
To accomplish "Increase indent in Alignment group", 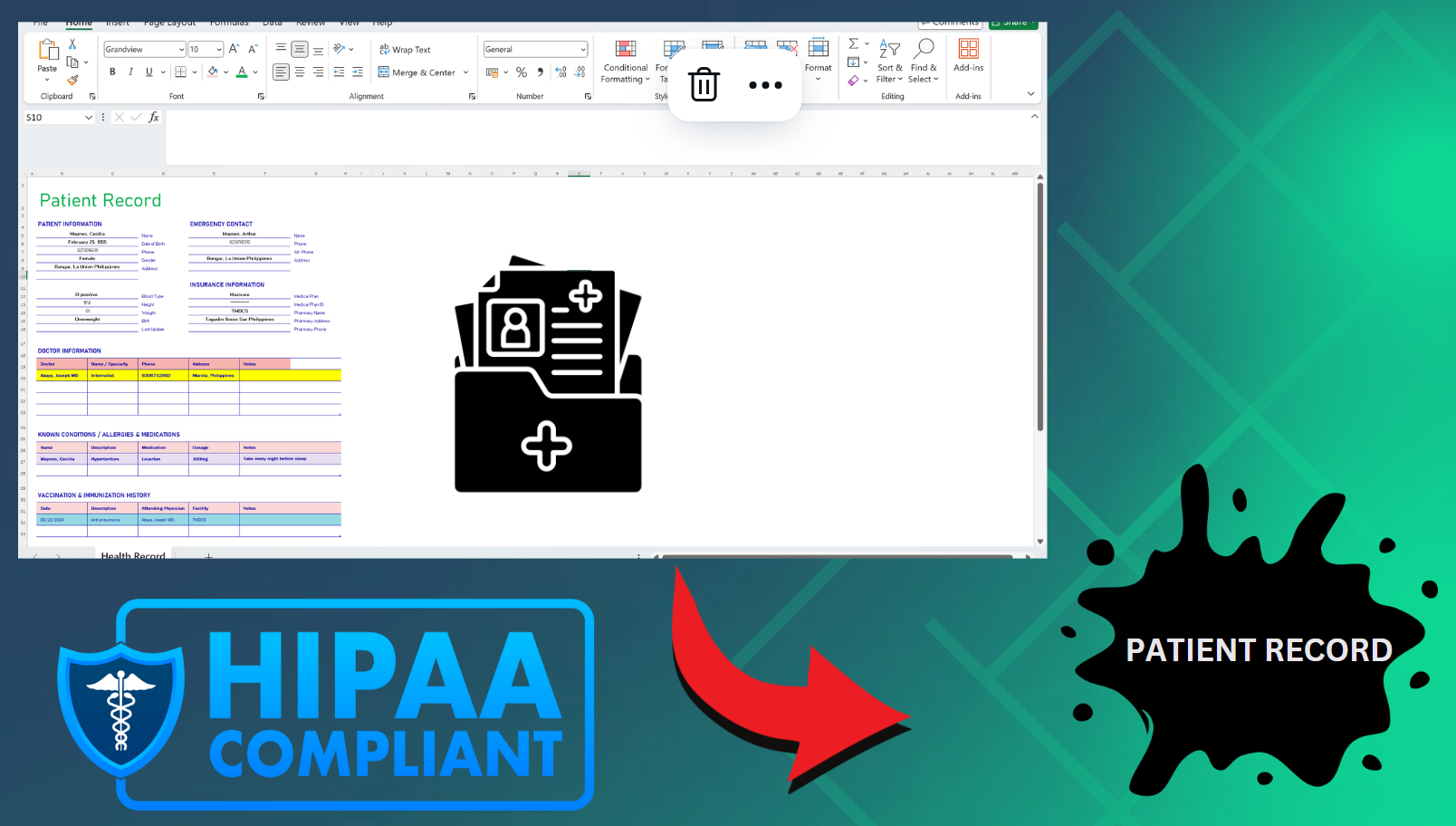I will click(358, 72).
